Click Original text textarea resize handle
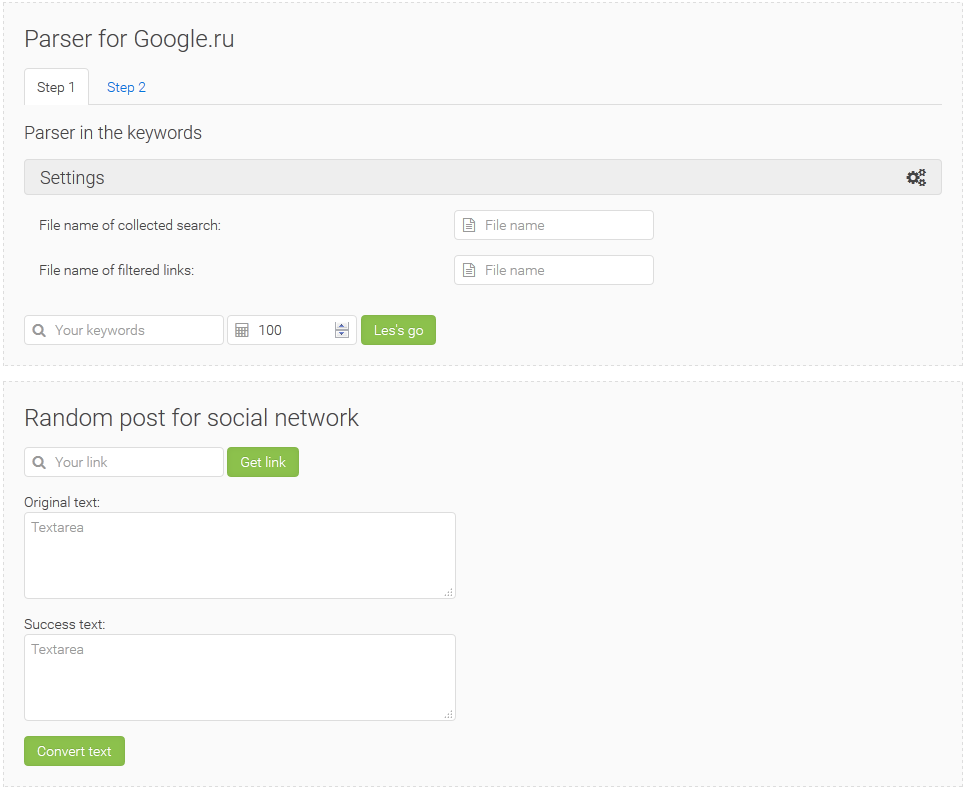979x800 pixels. point(449,592)
